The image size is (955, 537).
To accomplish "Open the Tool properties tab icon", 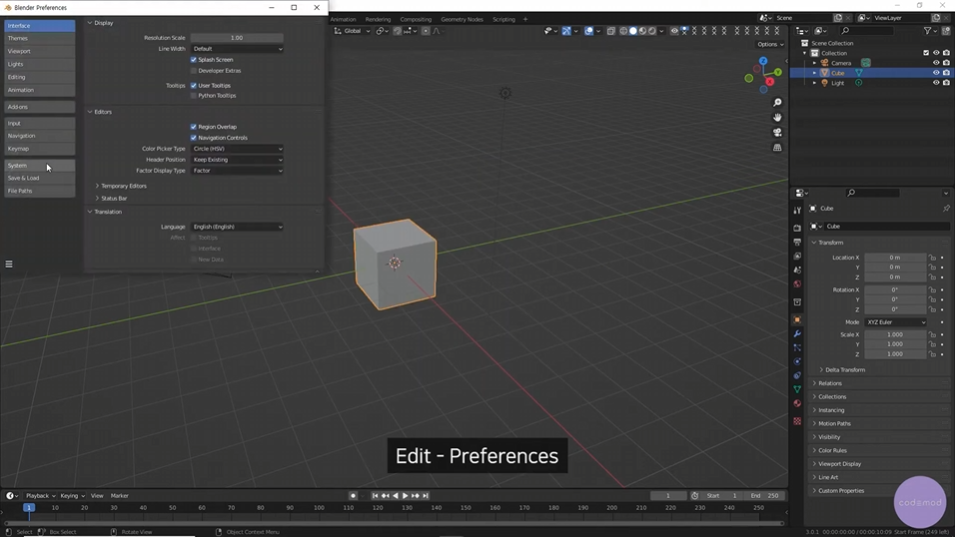I will tap(797, 211).
